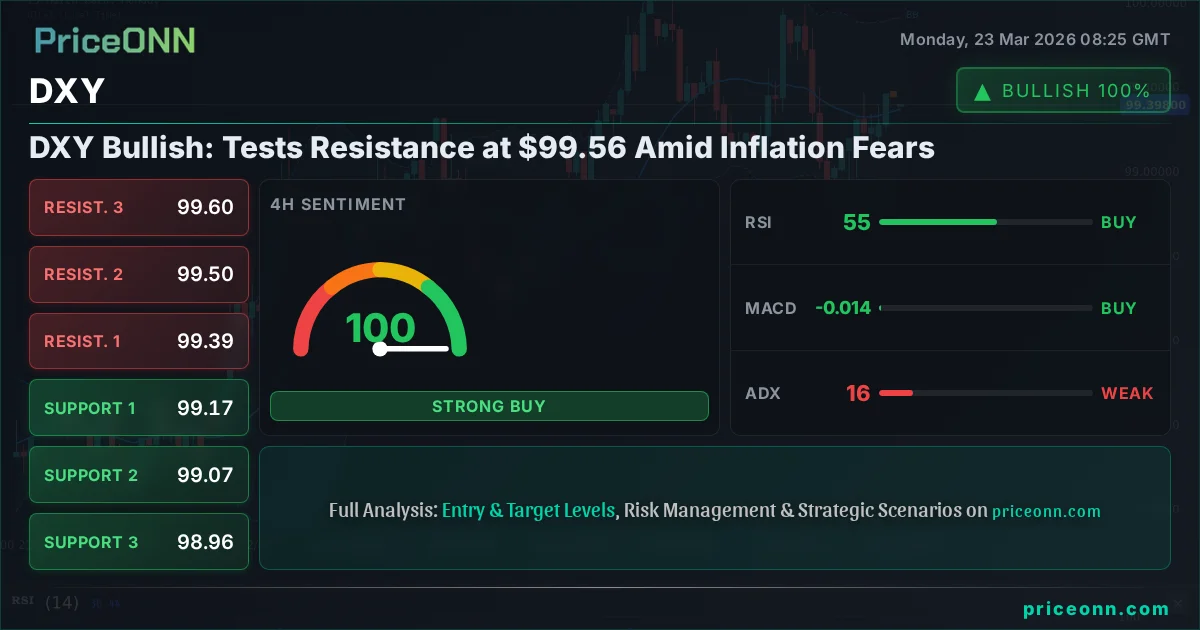Click the ADX strength bar
The width and height of the screenshot is (1200, 630).
(985, 393)
